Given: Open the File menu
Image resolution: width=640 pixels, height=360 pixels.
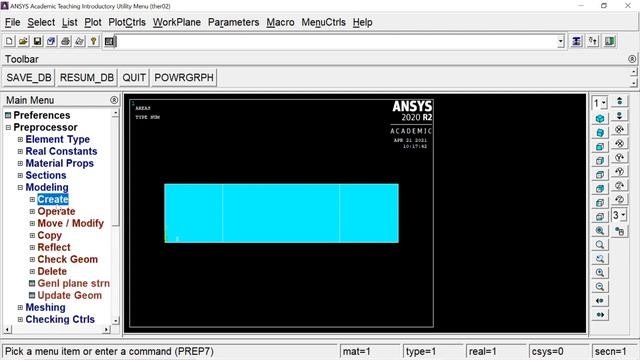Looking at the screenshot, I should pyautogui.click(x=13, y=22).
